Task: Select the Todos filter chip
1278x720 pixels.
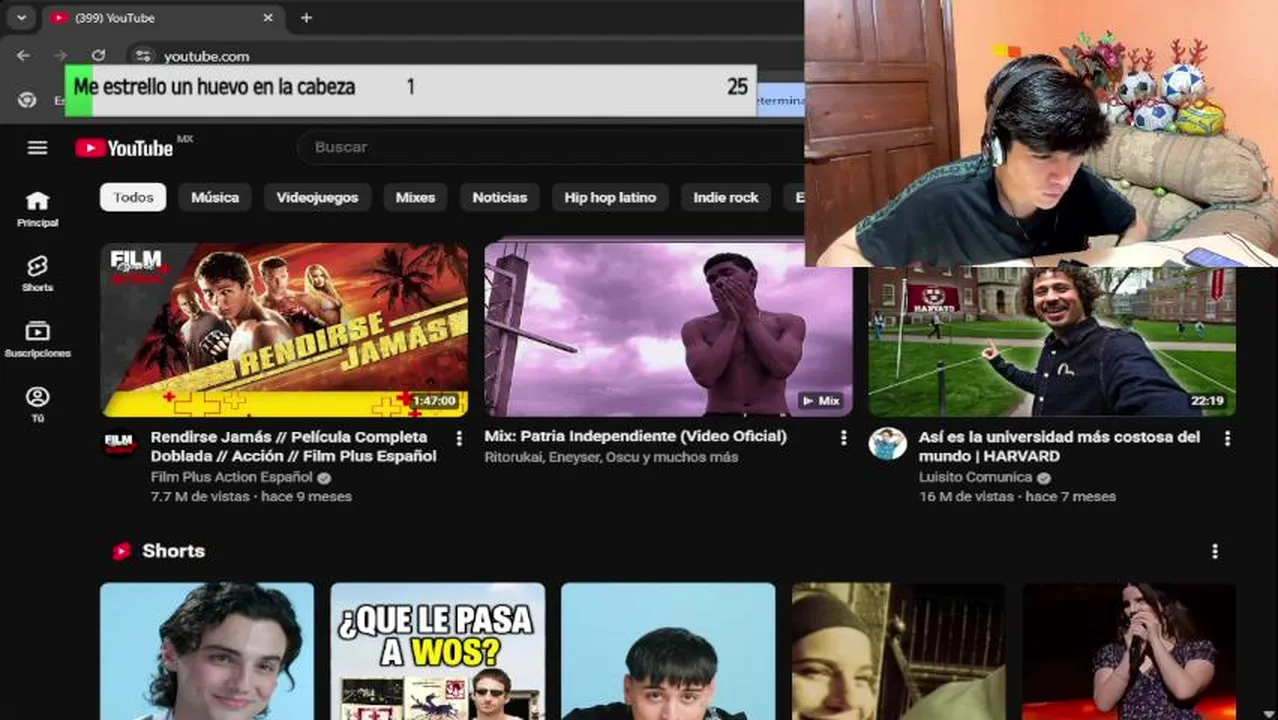Action: (133, 197)
